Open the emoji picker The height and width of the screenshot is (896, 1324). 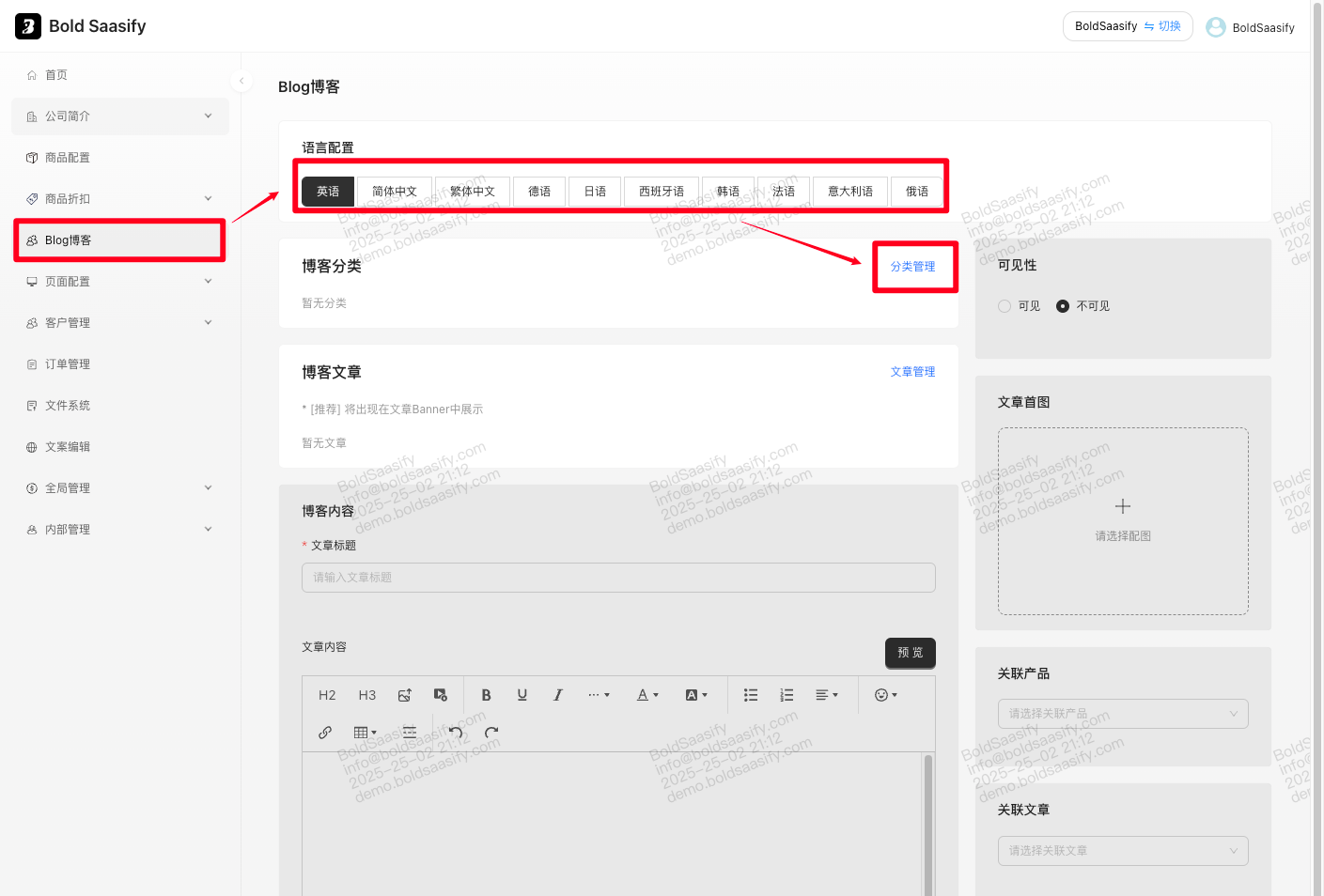pos(886,695)
